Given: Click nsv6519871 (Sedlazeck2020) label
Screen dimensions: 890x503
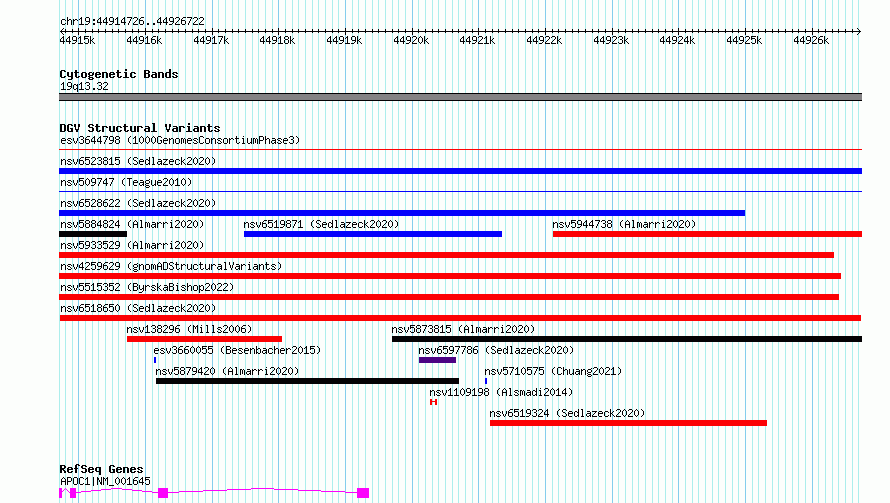Looking at the screenshot, I should (321, 224).
